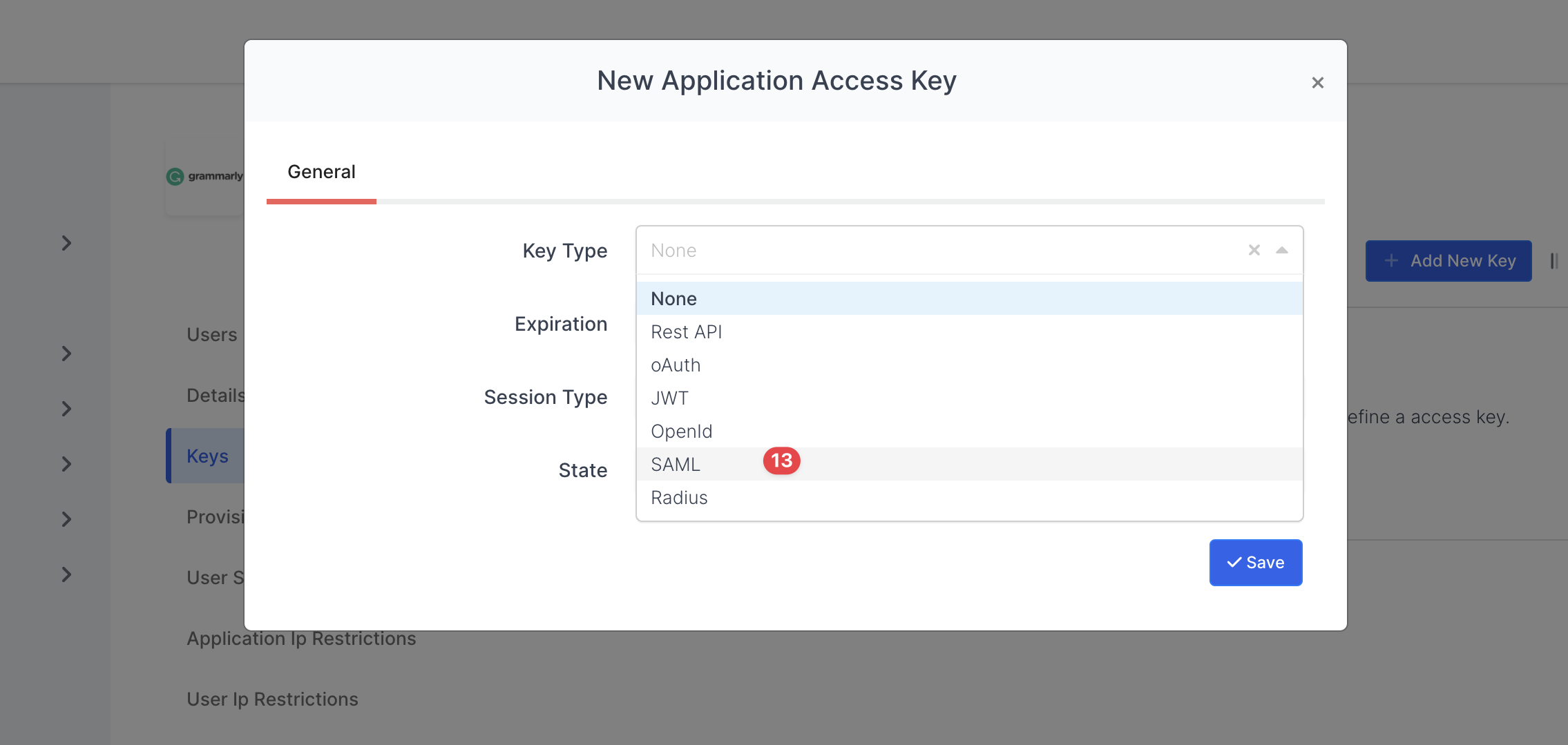This screenshot has width=1568, height=745.
Task: Open User Ip Restrictions section
Action: coord(272,699)
